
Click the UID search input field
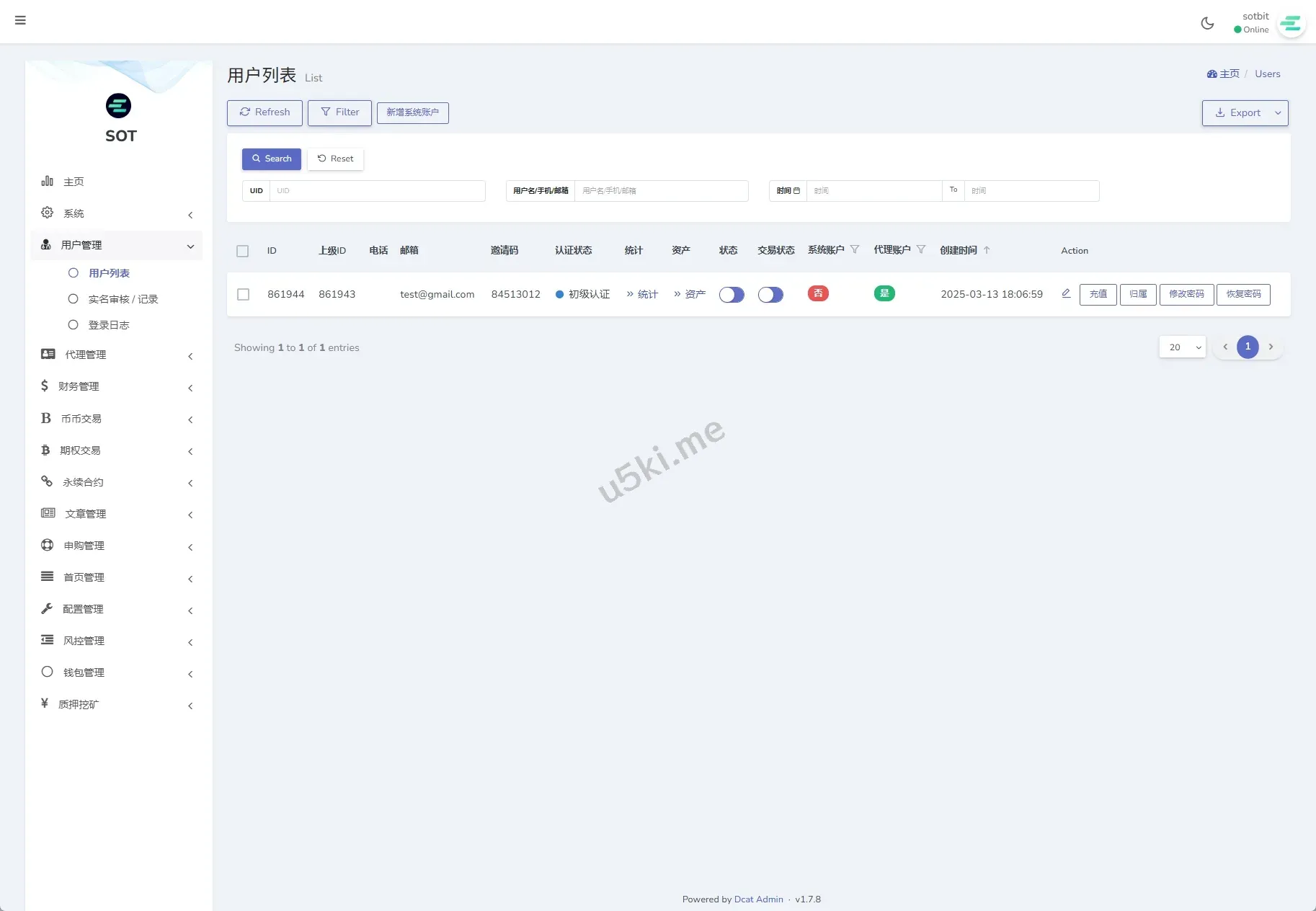[x=377, y=191]
